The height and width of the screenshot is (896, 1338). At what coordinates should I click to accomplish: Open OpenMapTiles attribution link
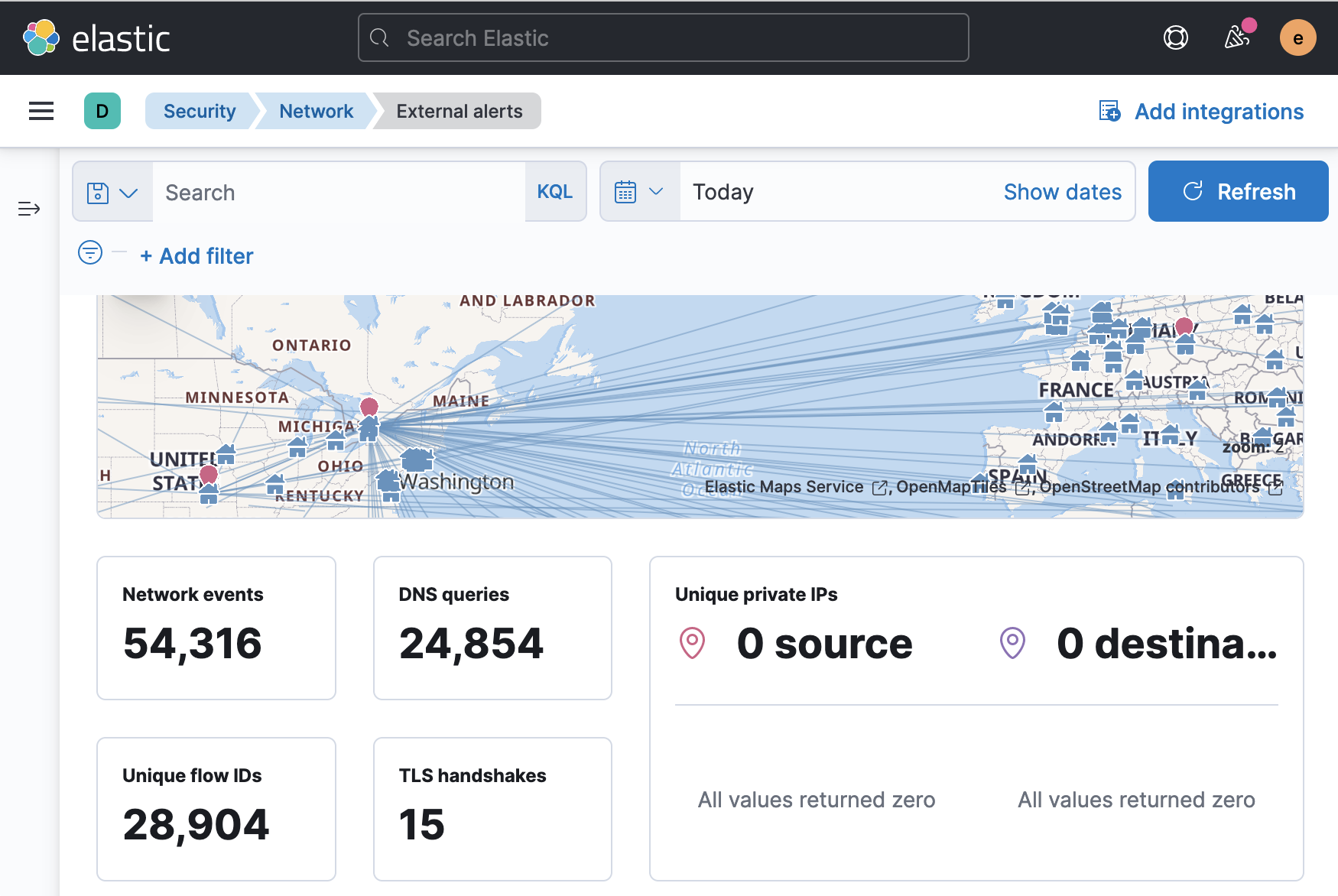(963, 487)
